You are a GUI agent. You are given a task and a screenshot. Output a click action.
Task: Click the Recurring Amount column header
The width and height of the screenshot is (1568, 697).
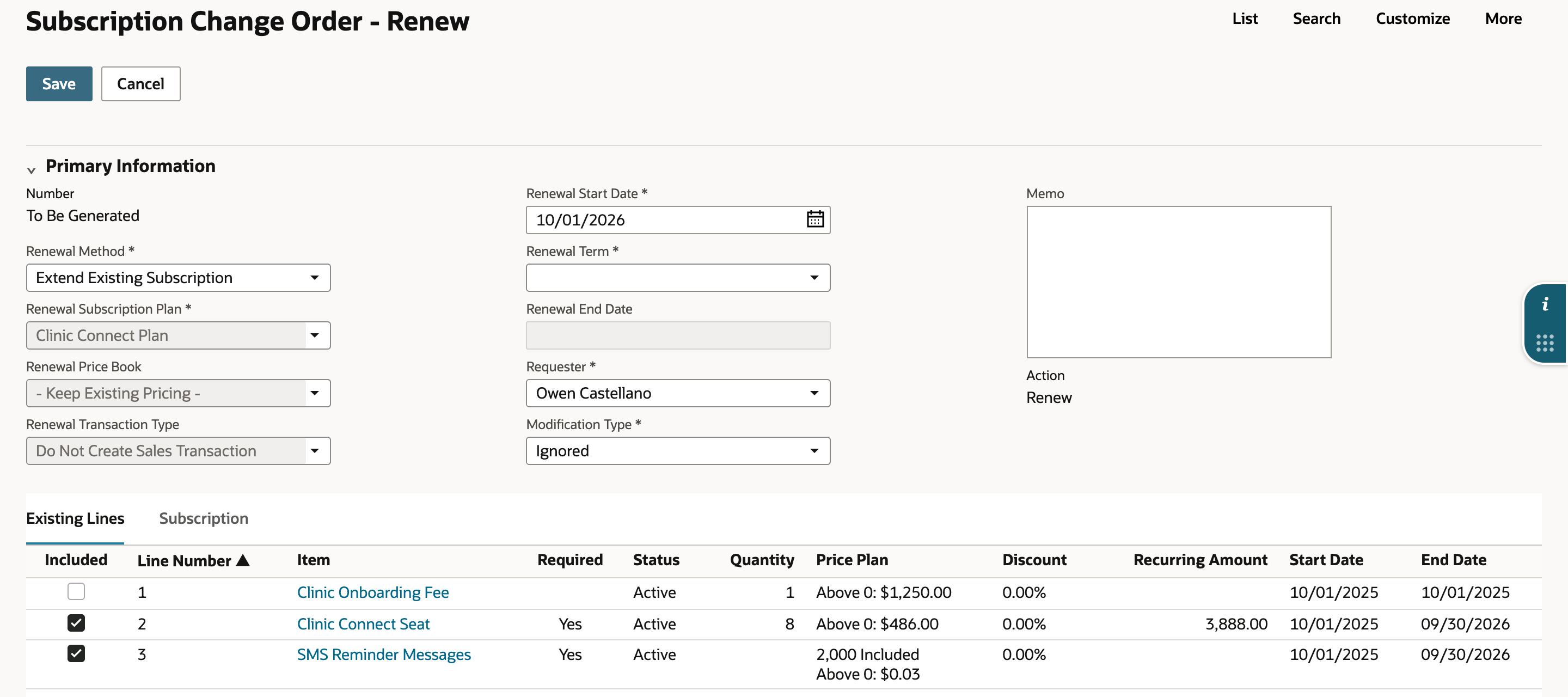pos(1200,560)
